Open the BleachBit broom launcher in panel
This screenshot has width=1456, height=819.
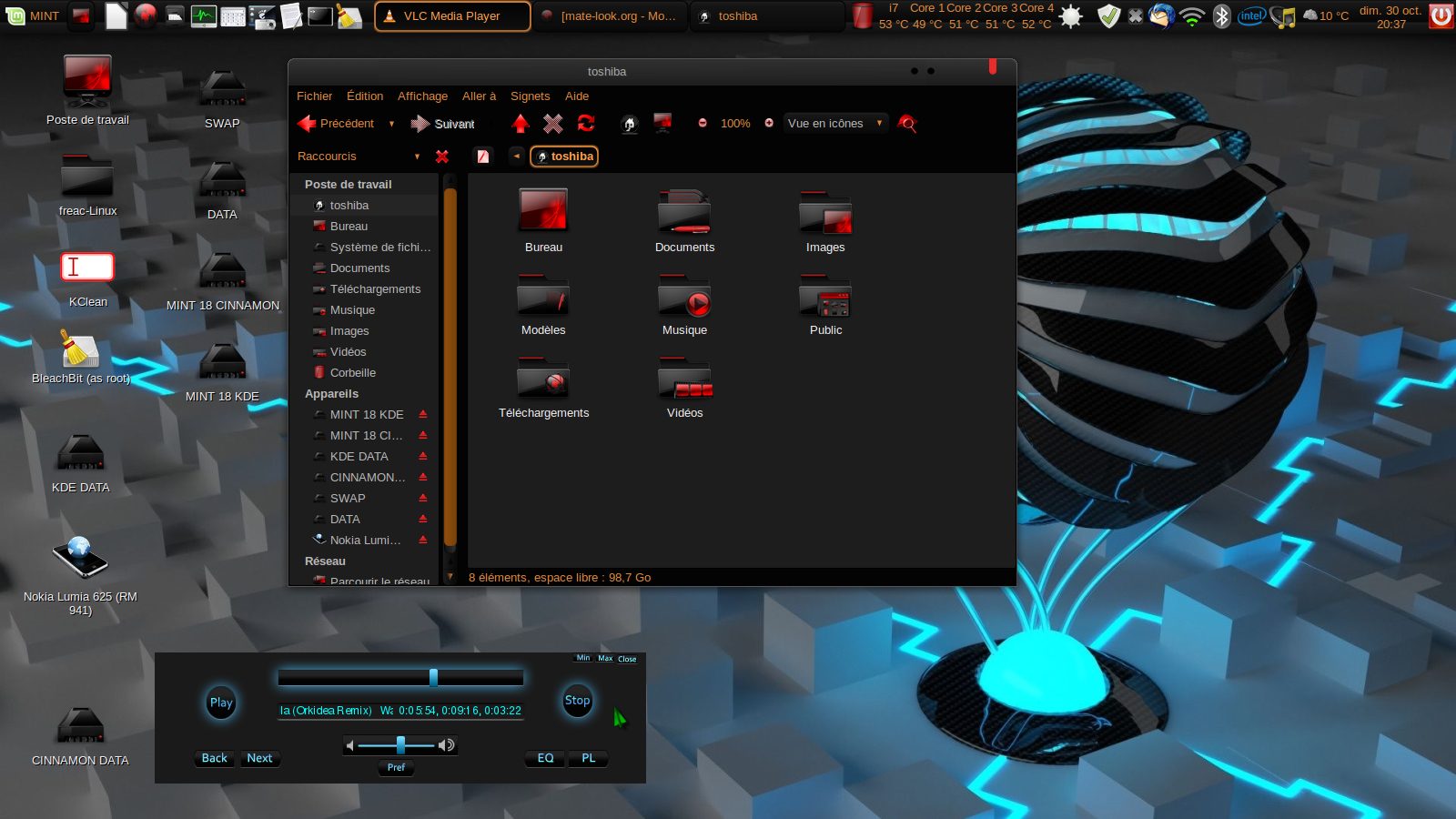(x=349, y=15)
